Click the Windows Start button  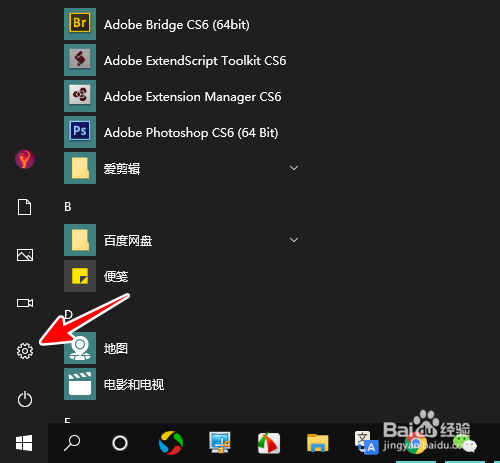pyautogui.click(x=24, y=443)
